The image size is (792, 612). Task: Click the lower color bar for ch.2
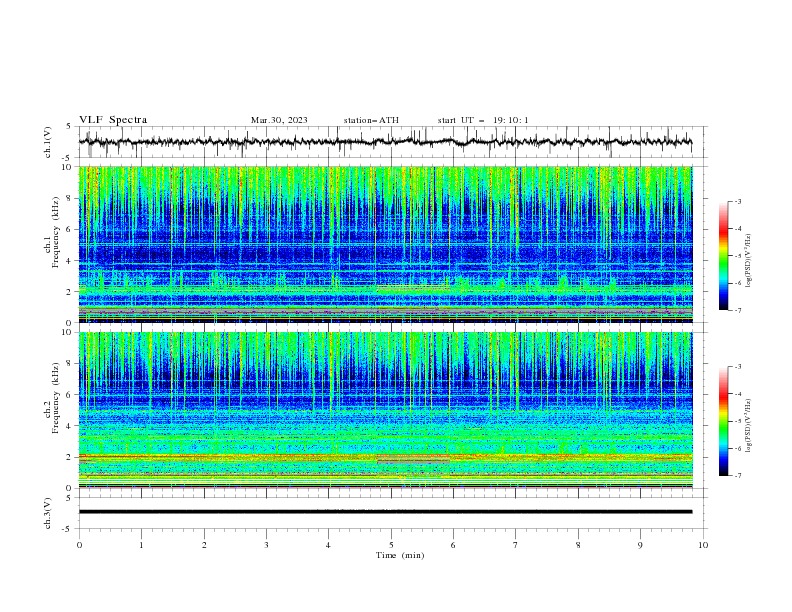pos(724,421)
